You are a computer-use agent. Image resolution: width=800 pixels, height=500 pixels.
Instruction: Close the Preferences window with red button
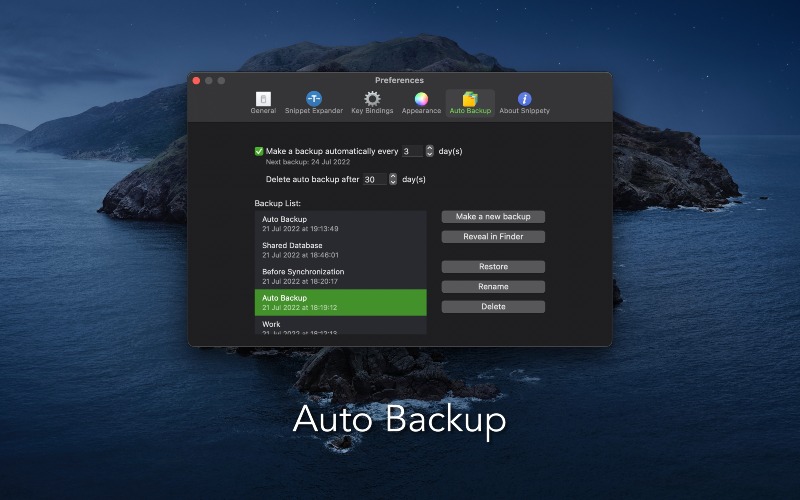(x=196, y=81)
